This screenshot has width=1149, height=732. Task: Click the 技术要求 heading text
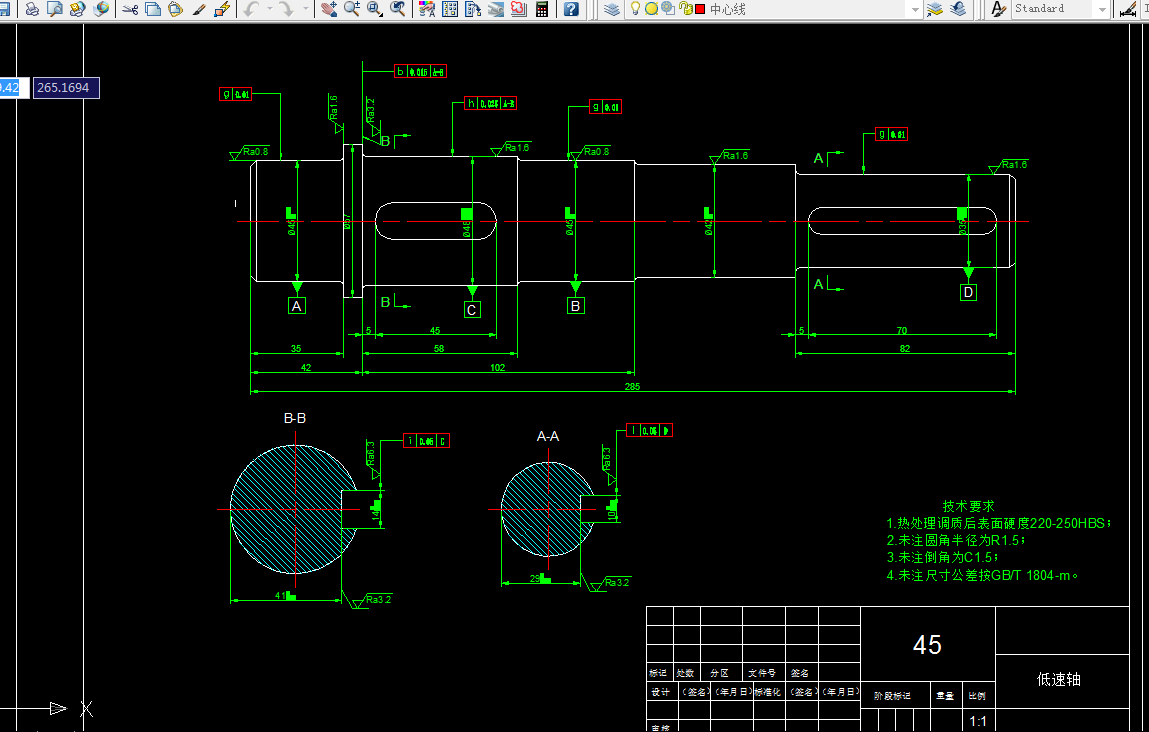968,506
